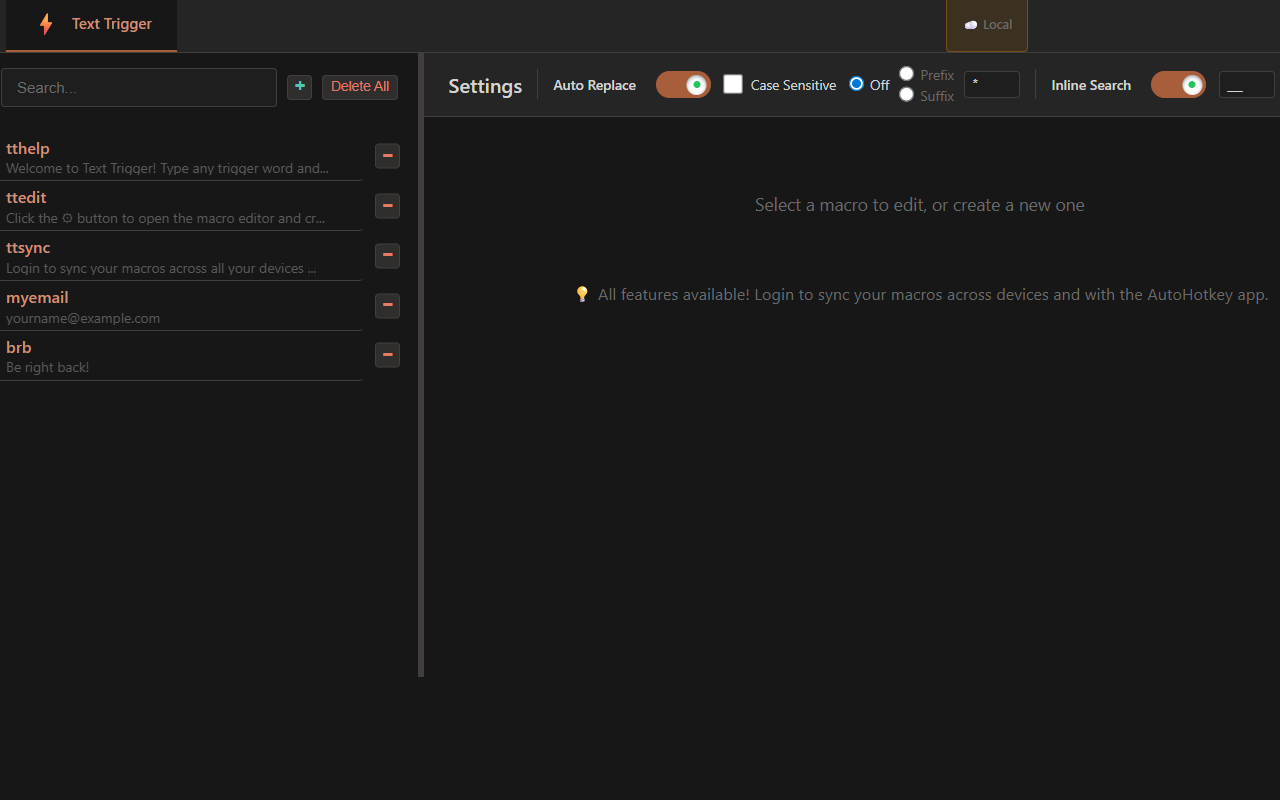
Task: Toggle the Auto Replace switch
Action: pyautogui.click(x=683, y=85)
